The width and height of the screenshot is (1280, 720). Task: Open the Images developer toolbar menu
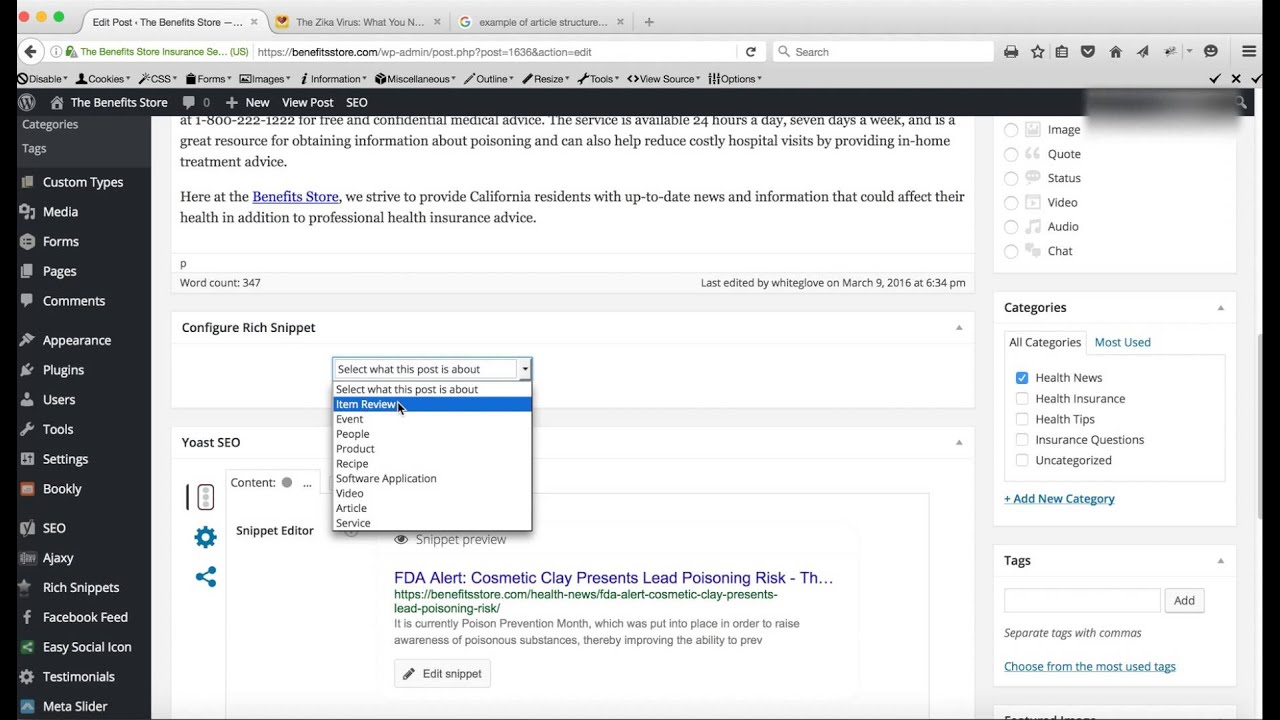coord(265,79)
